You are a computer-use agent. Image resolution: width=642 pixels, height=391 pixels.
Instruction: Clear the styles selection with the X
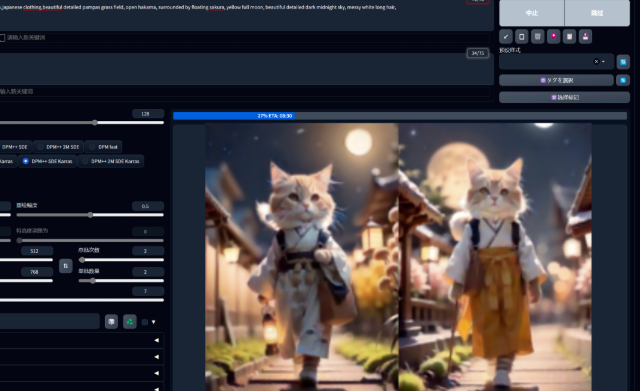pyautogui.click(x=596, y=62)
